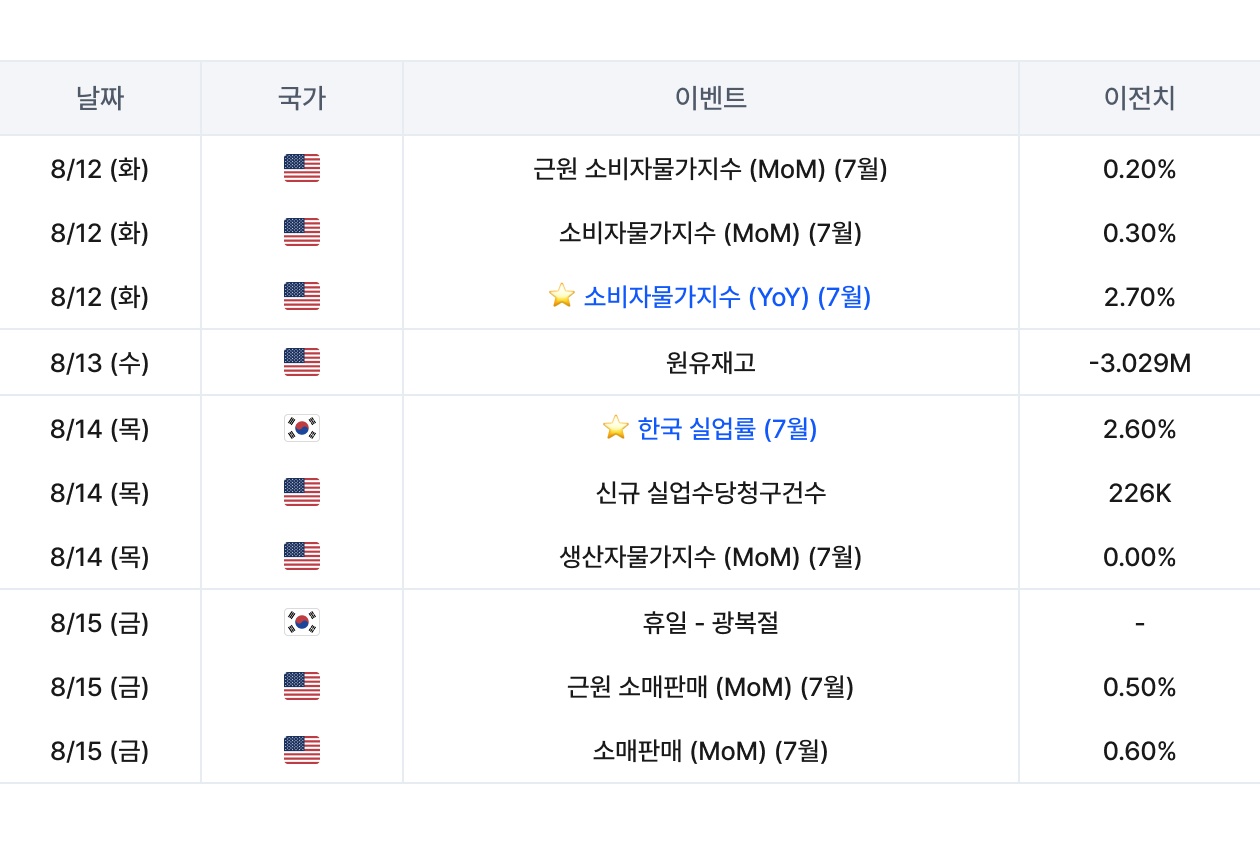Click the star icon beside 한국 실업률 (7월)

click(x=616, y=428)
